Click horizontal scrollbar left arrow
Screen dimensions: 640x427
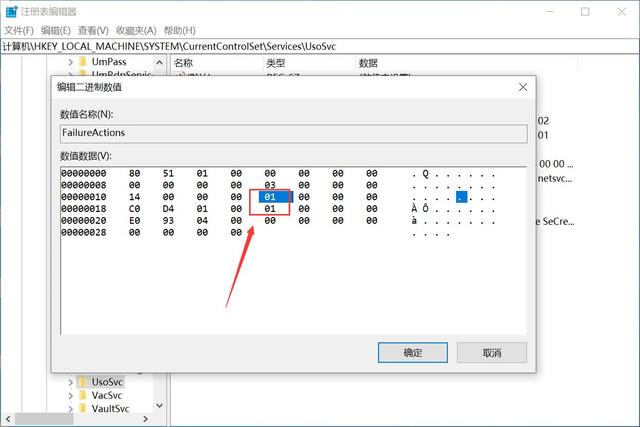click(x=8, y=419)
